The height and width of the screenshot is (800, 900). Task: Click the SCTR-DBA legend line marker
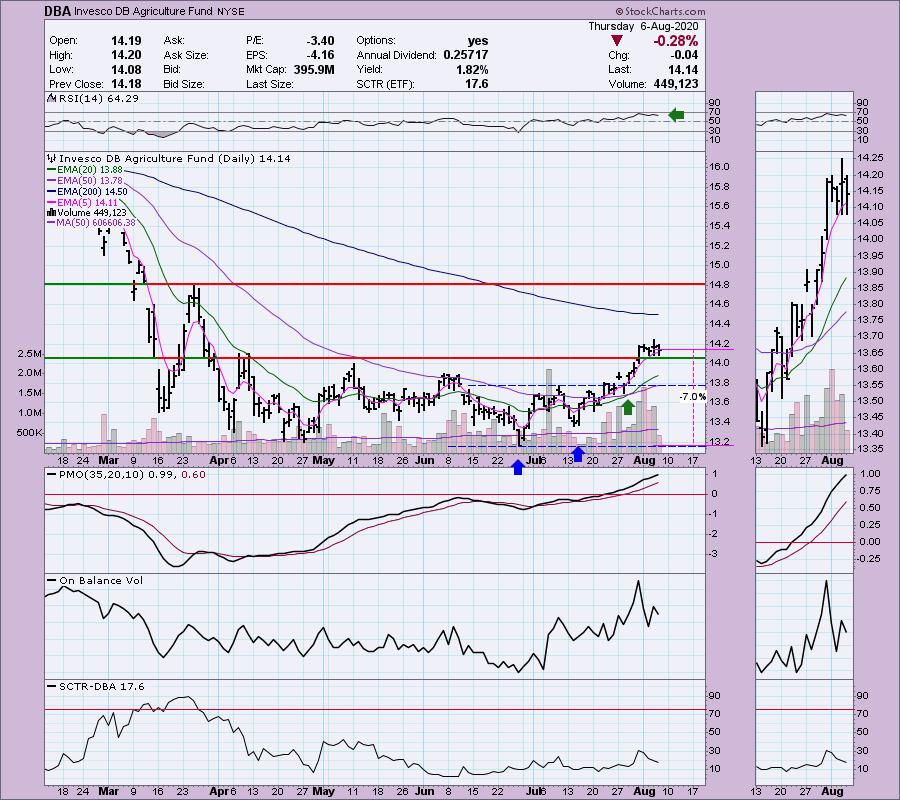pyautogui.click(x=52, y=687)
